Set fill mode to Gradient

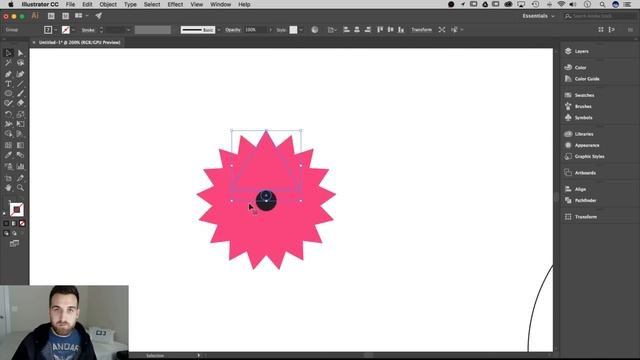[14, 223]
